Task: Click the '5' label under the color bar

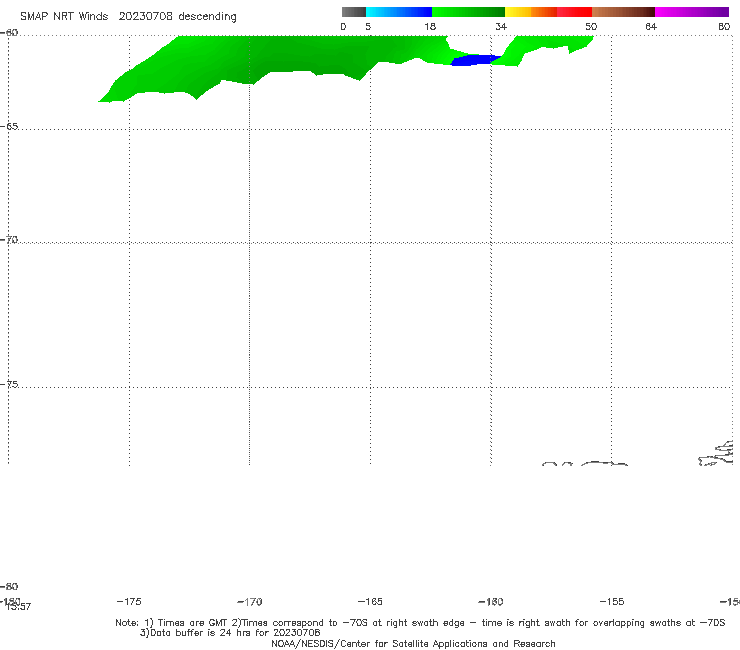Action: (368, 26)
